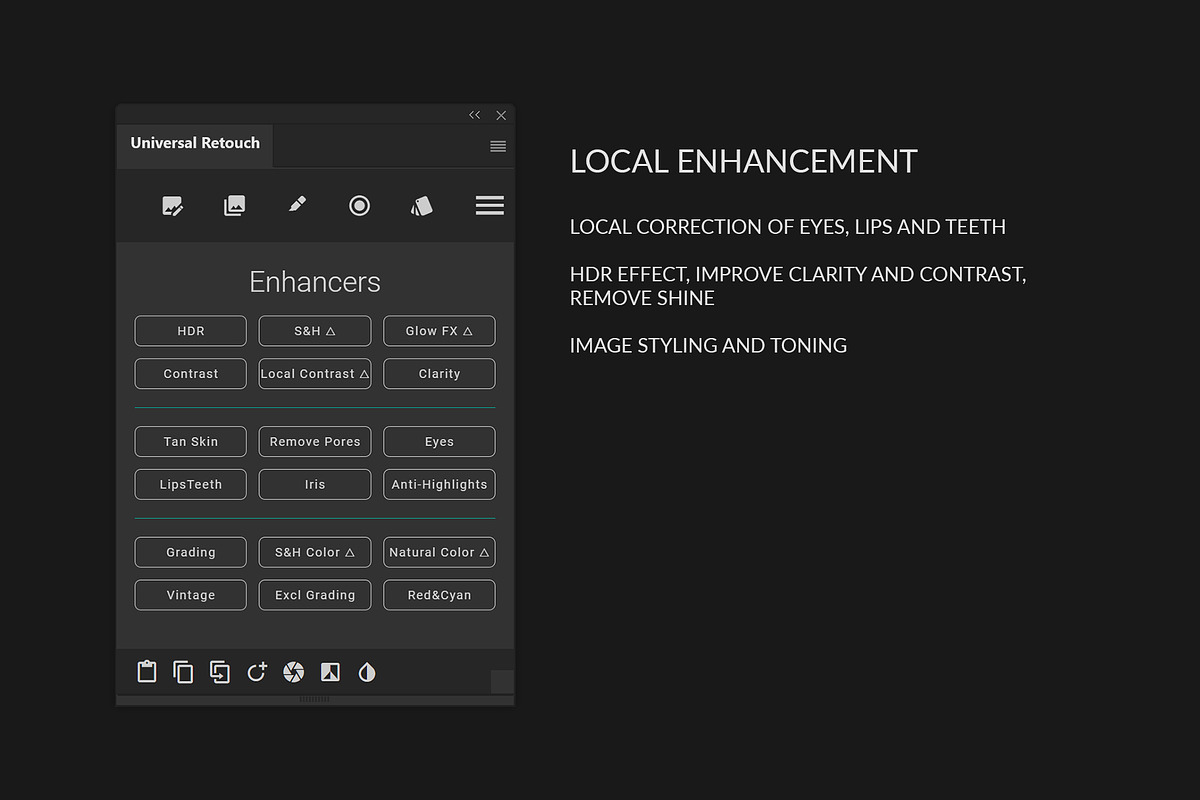Apply the Vintage effect
This screenshot has width=1200, height=800.
click(x=191, y=596)
